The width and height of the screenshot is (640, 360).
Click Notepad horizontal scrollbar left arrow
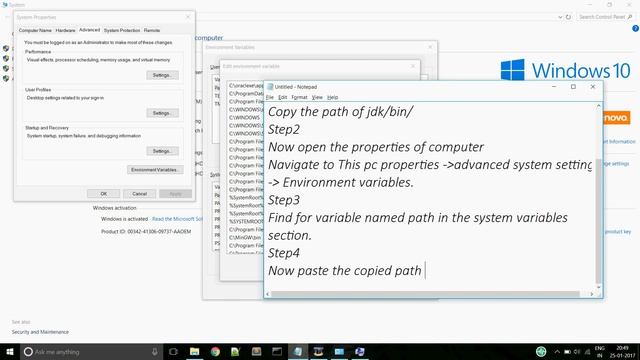pos(268,294)
